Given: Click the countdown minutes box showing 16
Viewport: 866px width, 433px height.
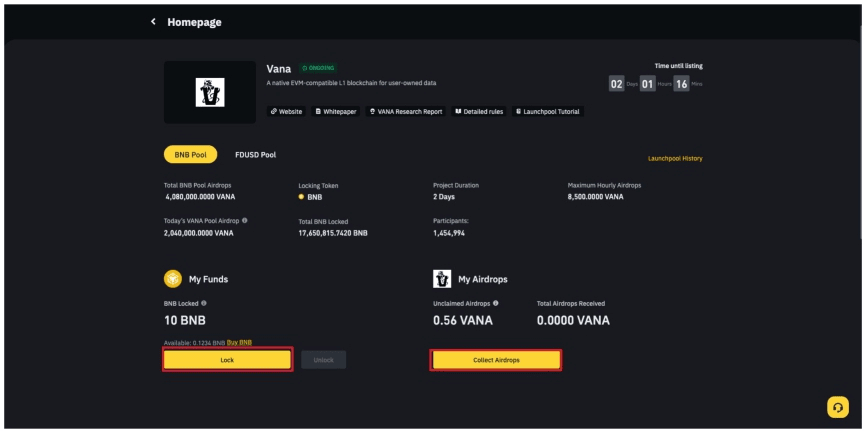Looking at the screenshot, I should (x=682, y=84).
